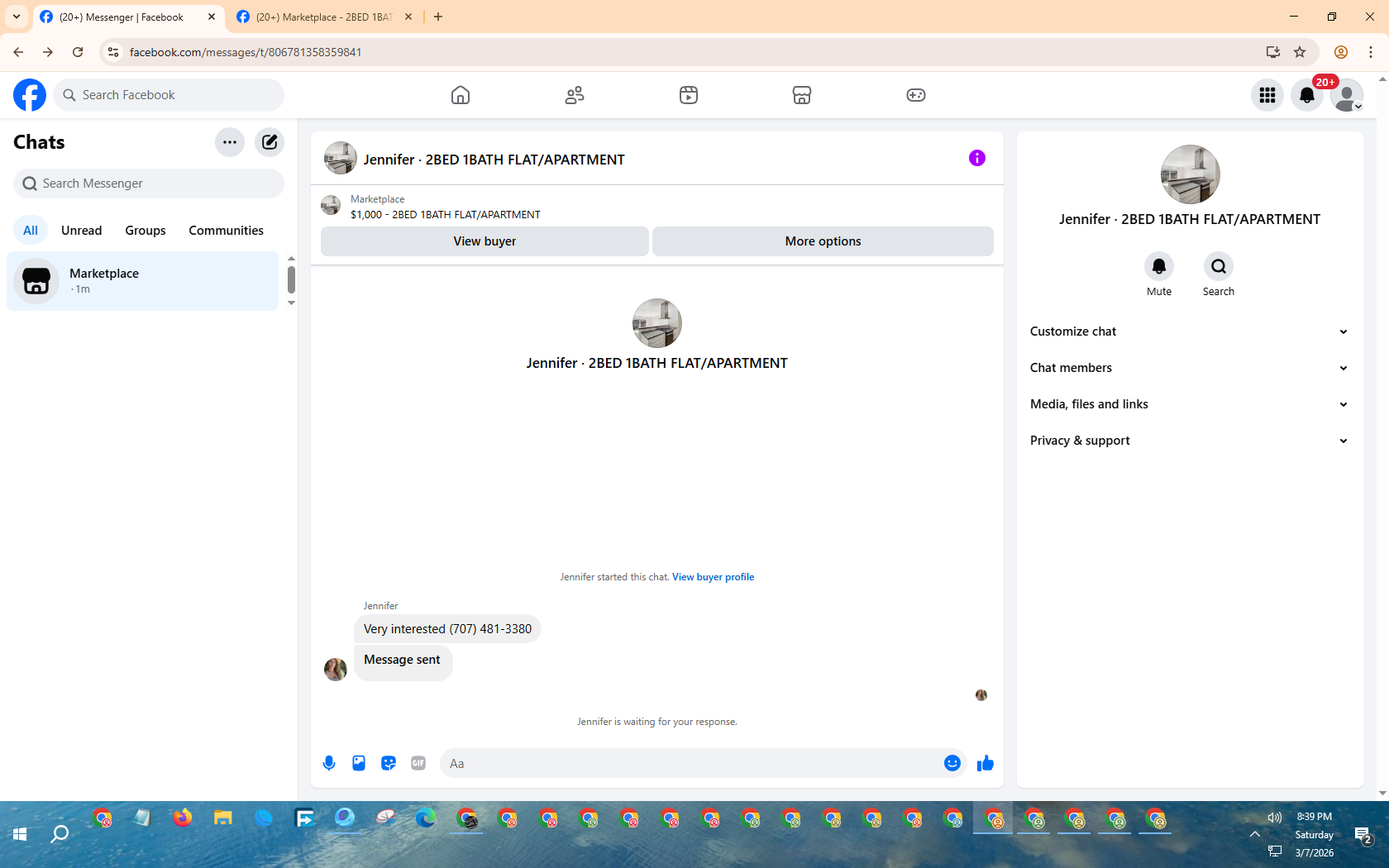
Task: Expand Media, files and links section
Action: pyautogui.click(x=1190, y=404)
